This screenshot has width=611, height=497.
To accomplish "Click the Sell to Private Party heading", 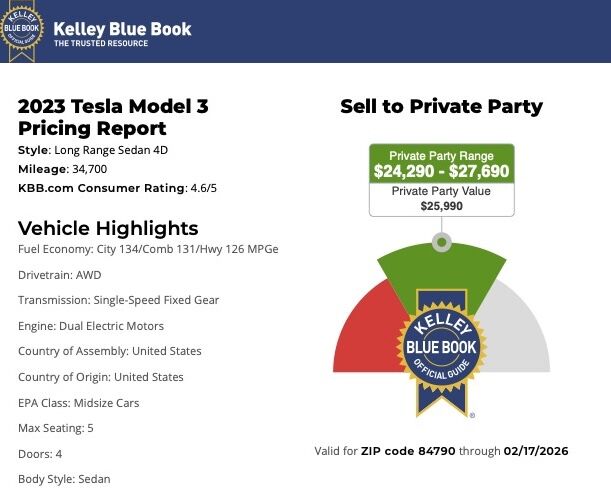I will 441,106.
